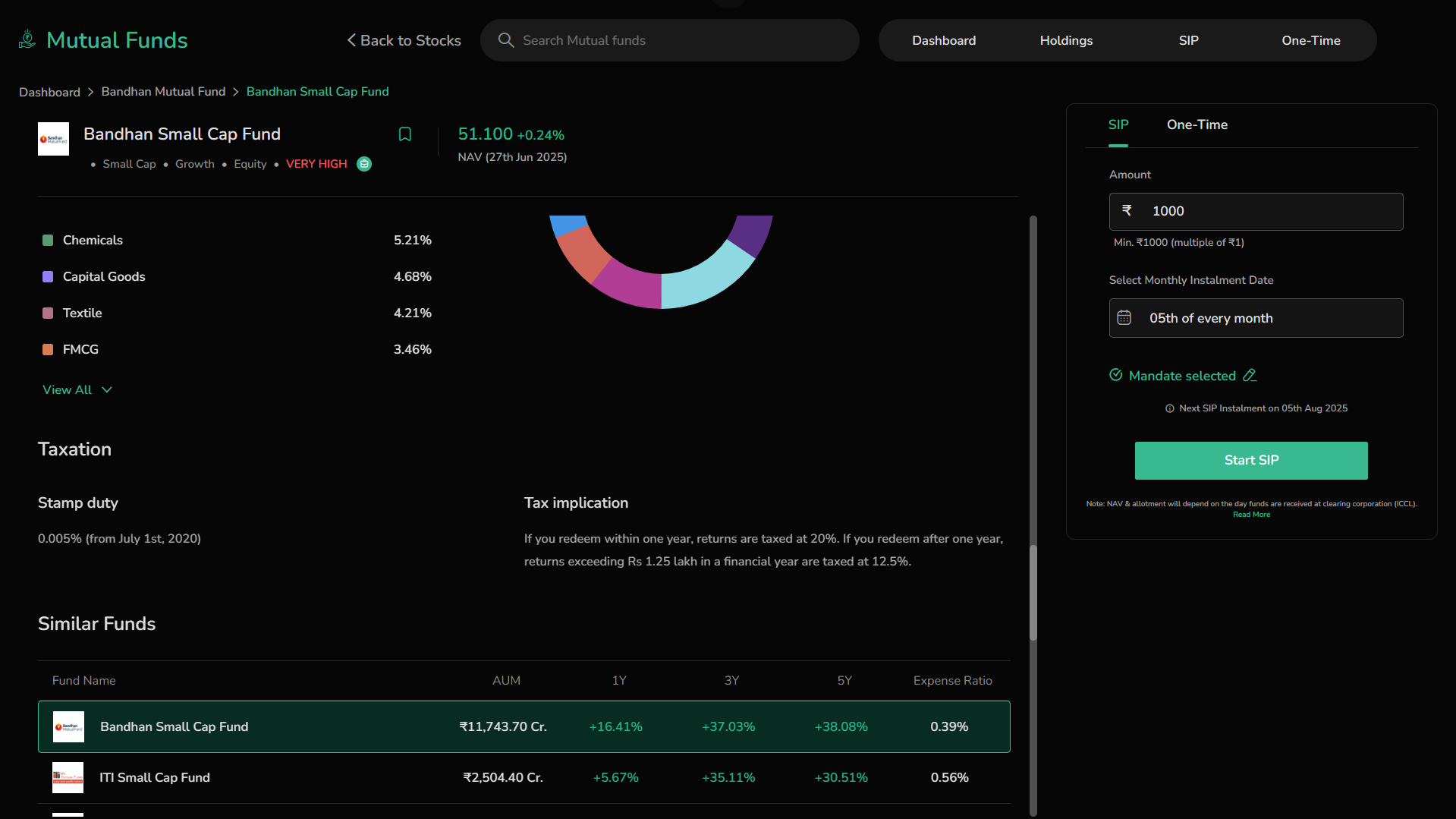Click the Bandhan fund logo in header

[x=53, y=139]
